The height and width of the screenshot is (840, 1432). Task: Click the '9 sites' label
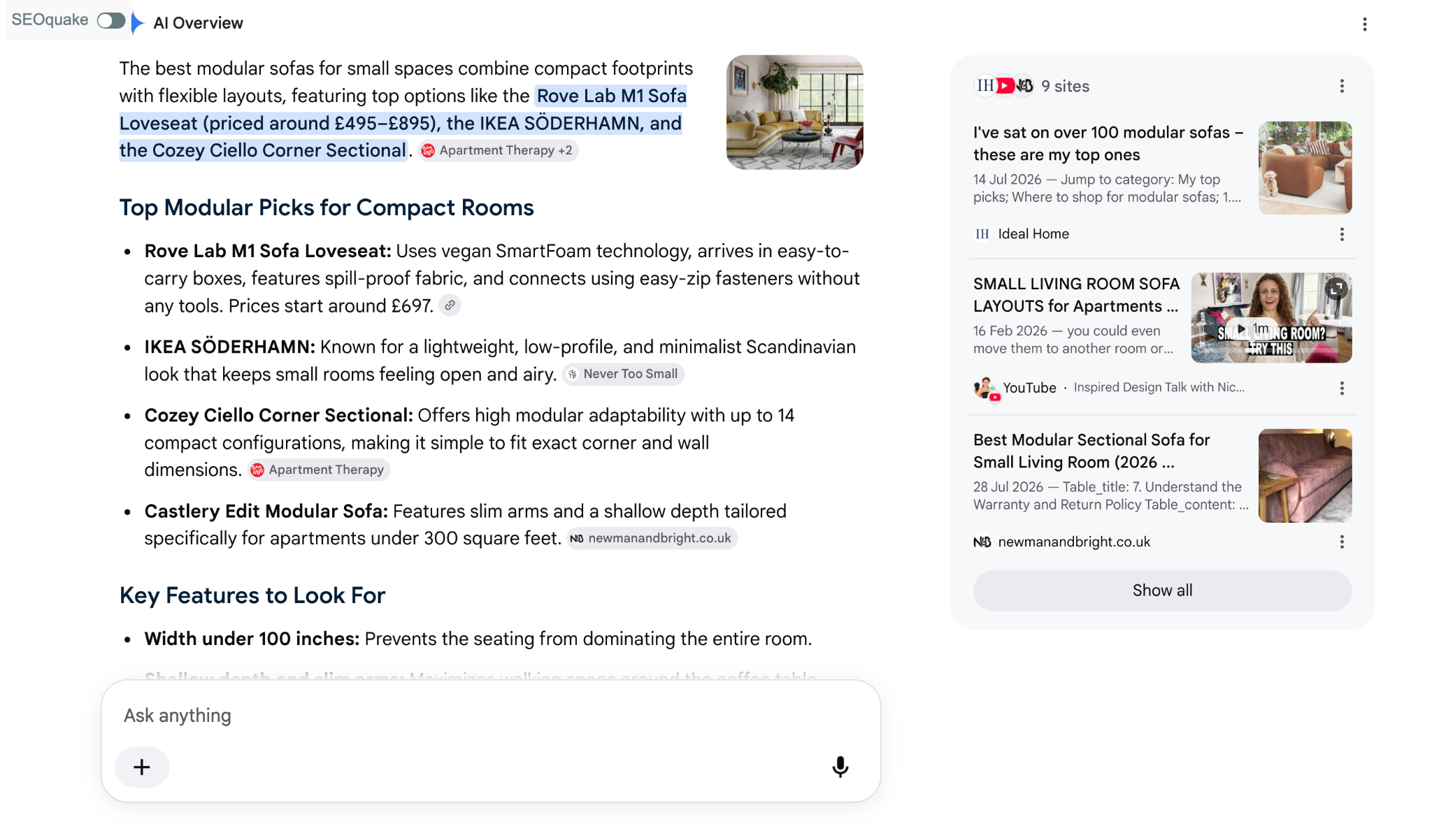pyautogui.click(x=1065, y=86)
